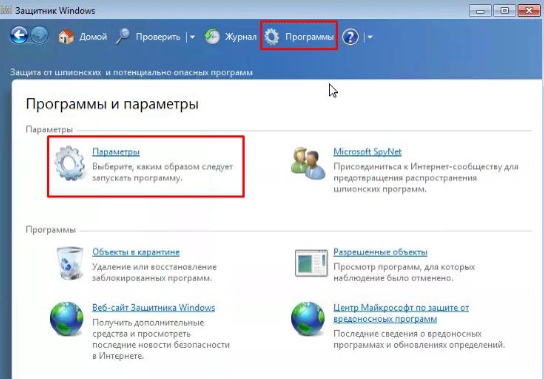The image size is (544, 379).
Task: Open the Журнал page
Action: pyautogui.click(x=240, y=37)
